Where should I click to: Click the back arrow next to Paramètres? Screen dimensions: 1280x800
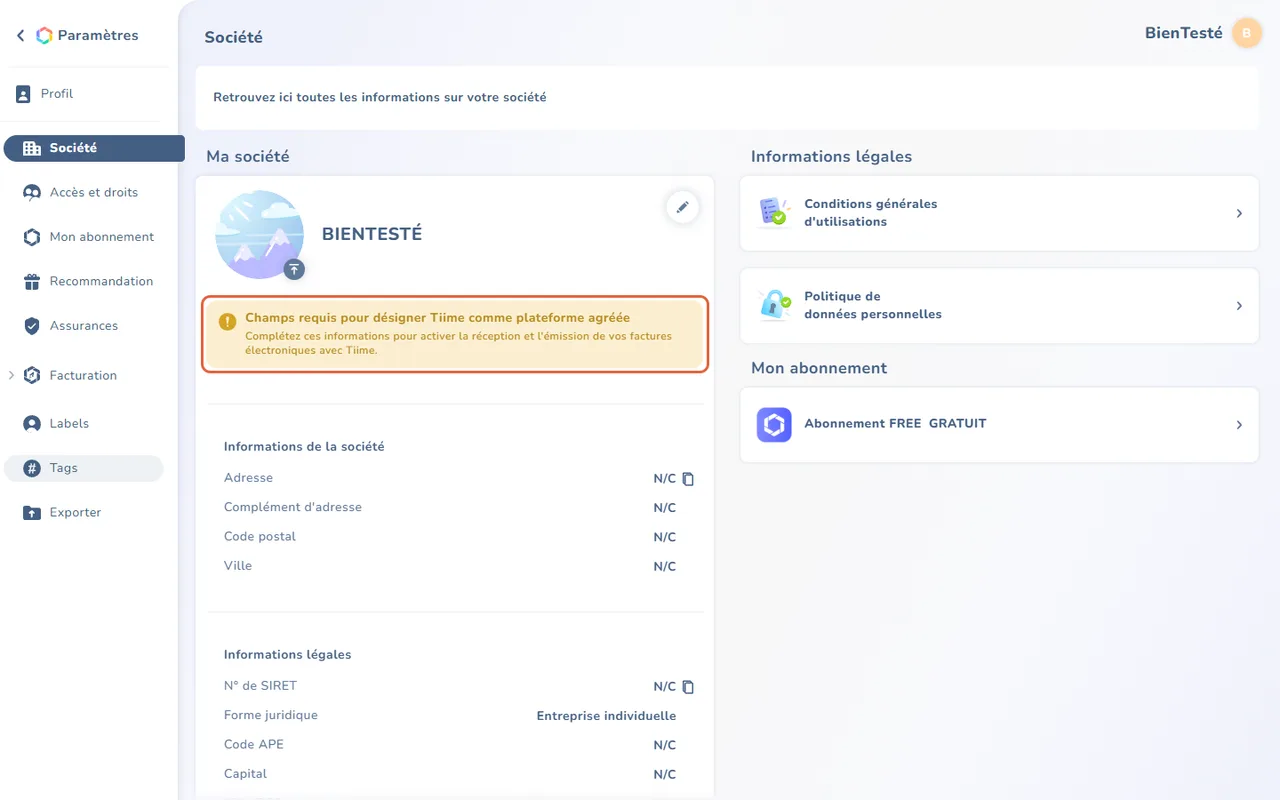(20, 36)
